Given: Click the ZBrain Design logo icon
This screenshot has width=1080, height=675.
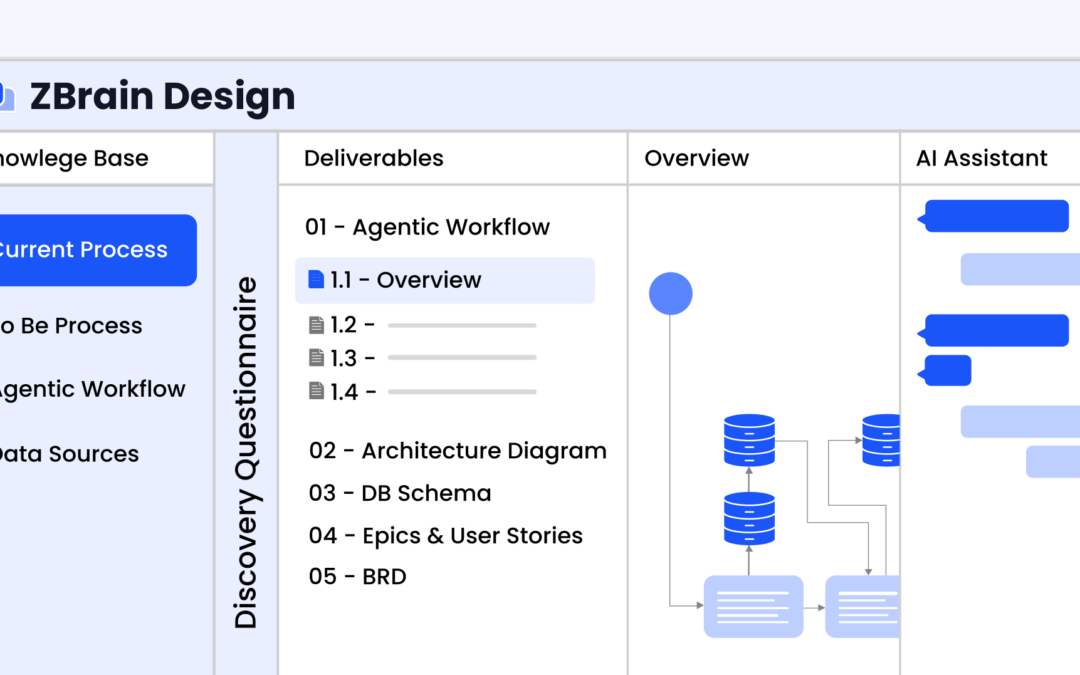Looking at the screenshot, I should pyautogui.click(x=7, y=96).
